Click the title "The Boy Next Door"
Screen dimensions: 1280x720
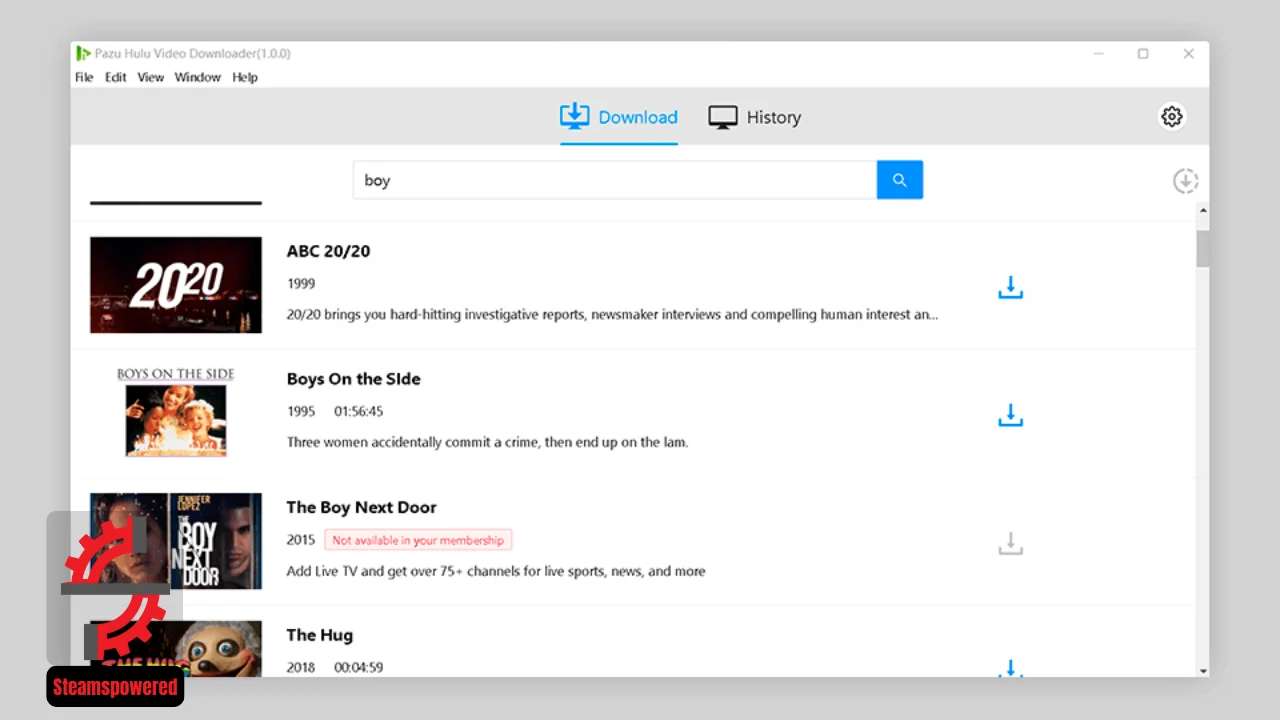tap(361, 507)
